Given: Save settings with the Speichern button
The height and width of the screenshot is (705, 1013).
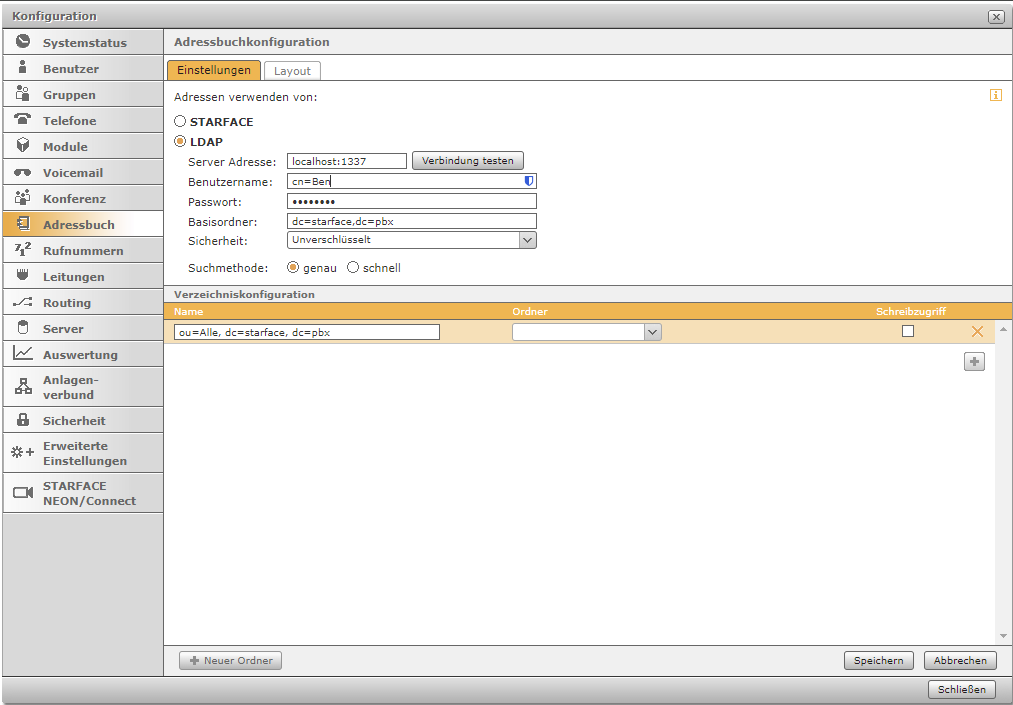Looking at the screenshot, I should [x=879, y=660].
